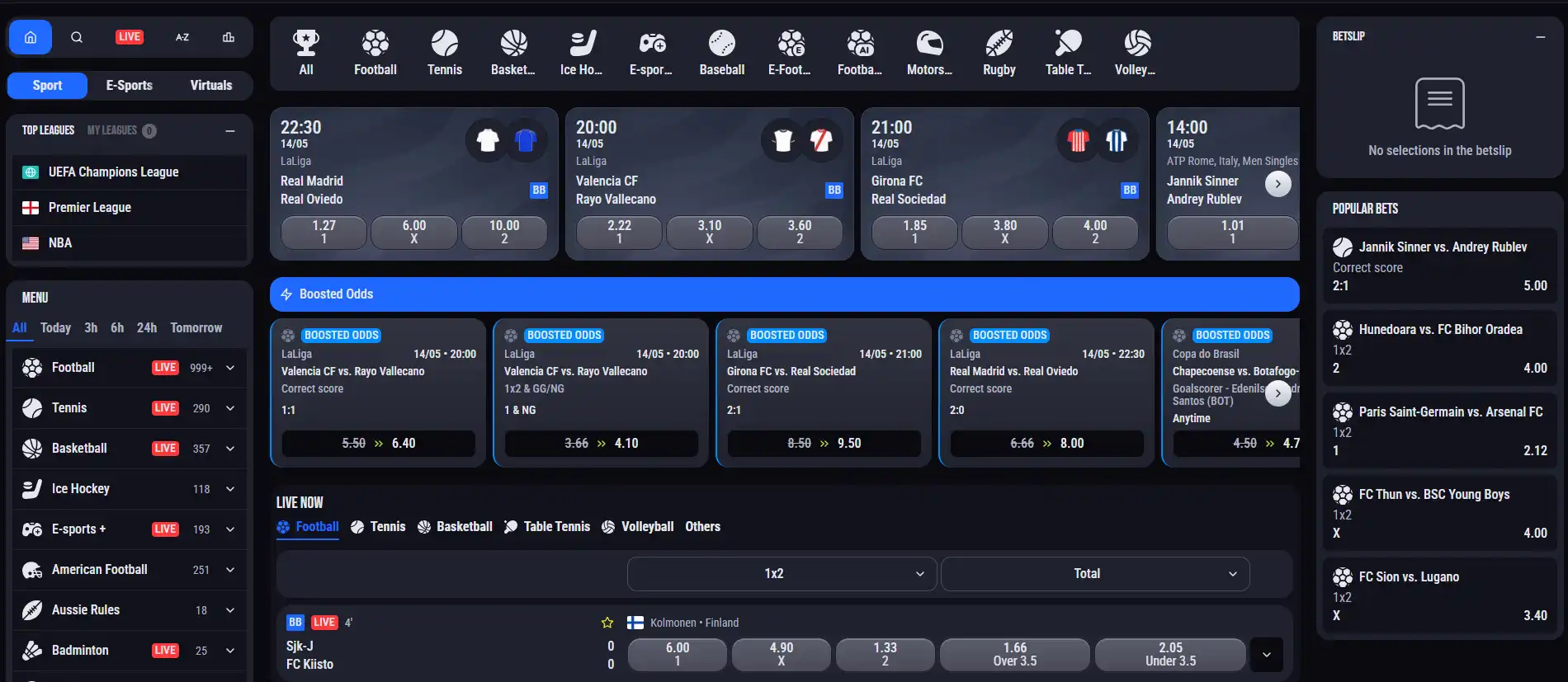Collapse the Top Leagues panel
The height and width of the screenshot is (682, 1568).
(x=230, y=131)
